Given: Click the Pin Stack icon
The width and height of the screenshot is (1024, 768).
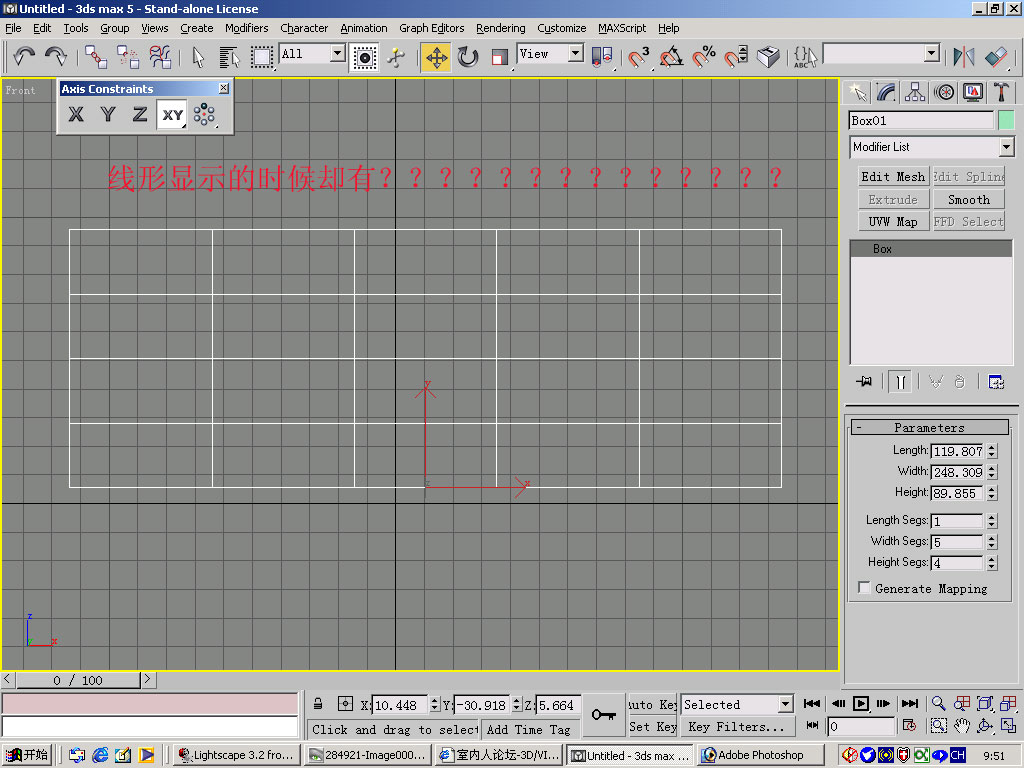Looking at the screenshot, I should tap(865, 381).
